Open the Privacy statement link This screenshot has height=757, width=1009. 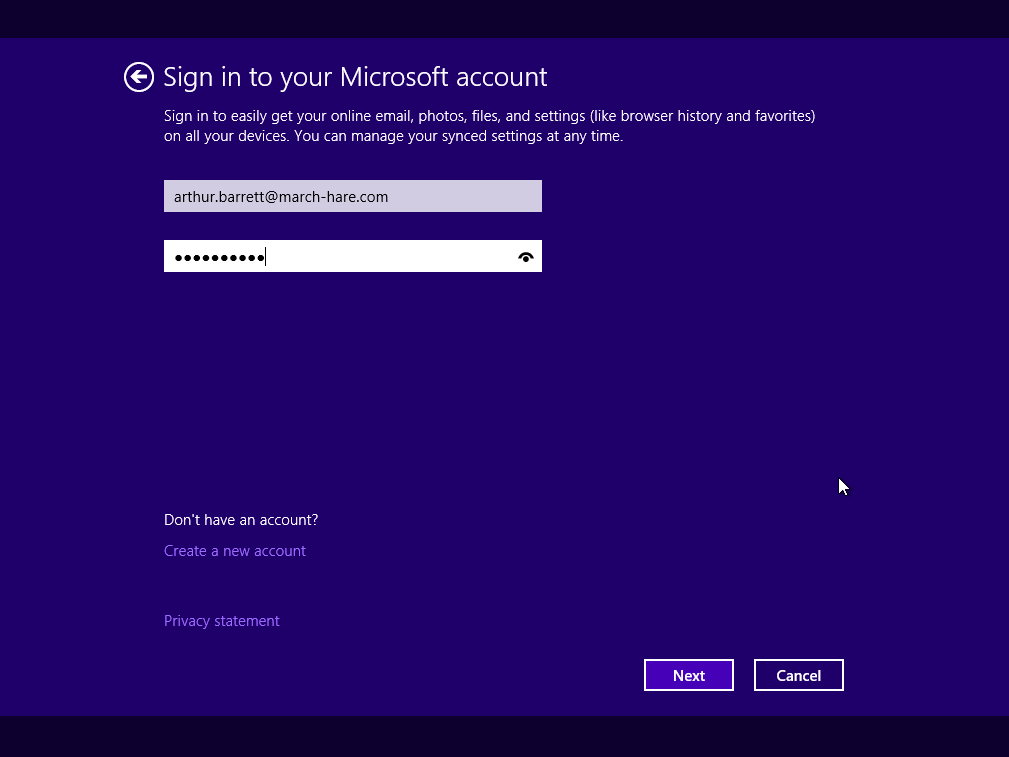(221, 621)
